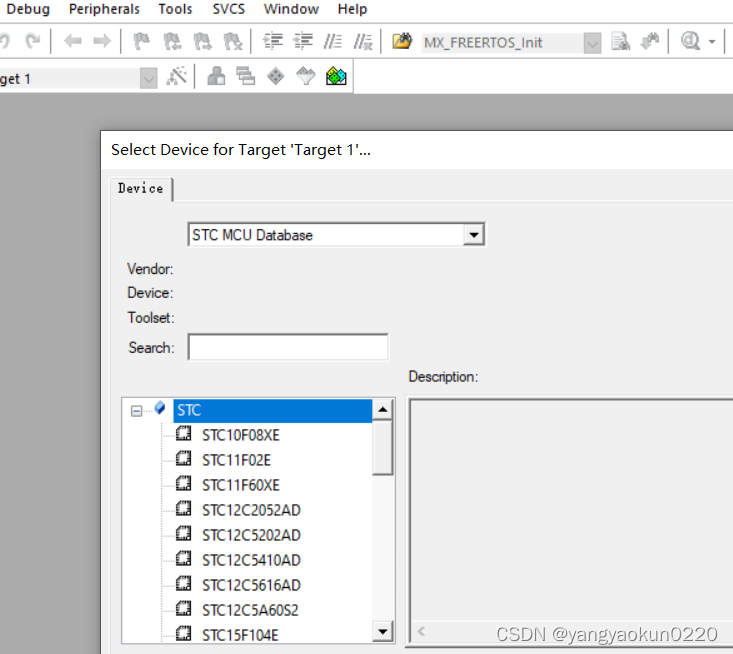Click the Pack Installer icon

(x=336, y=76)
